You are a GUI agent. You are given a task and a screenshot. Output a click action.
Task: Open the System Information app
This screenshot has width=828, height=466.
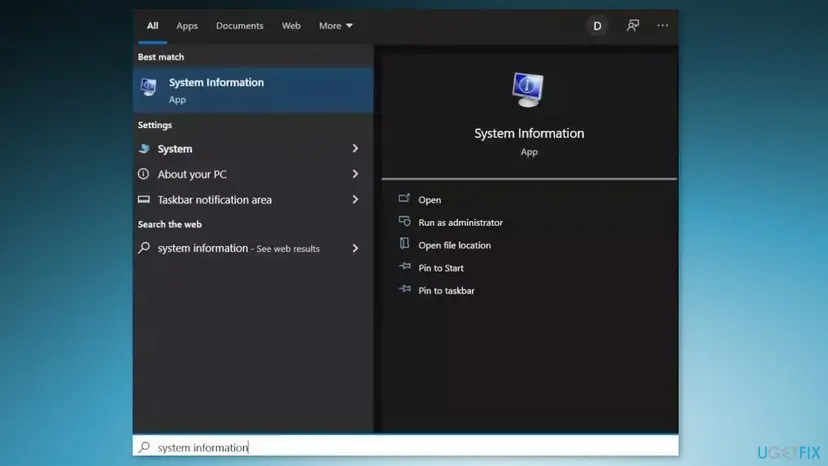(x=429, y=200)
